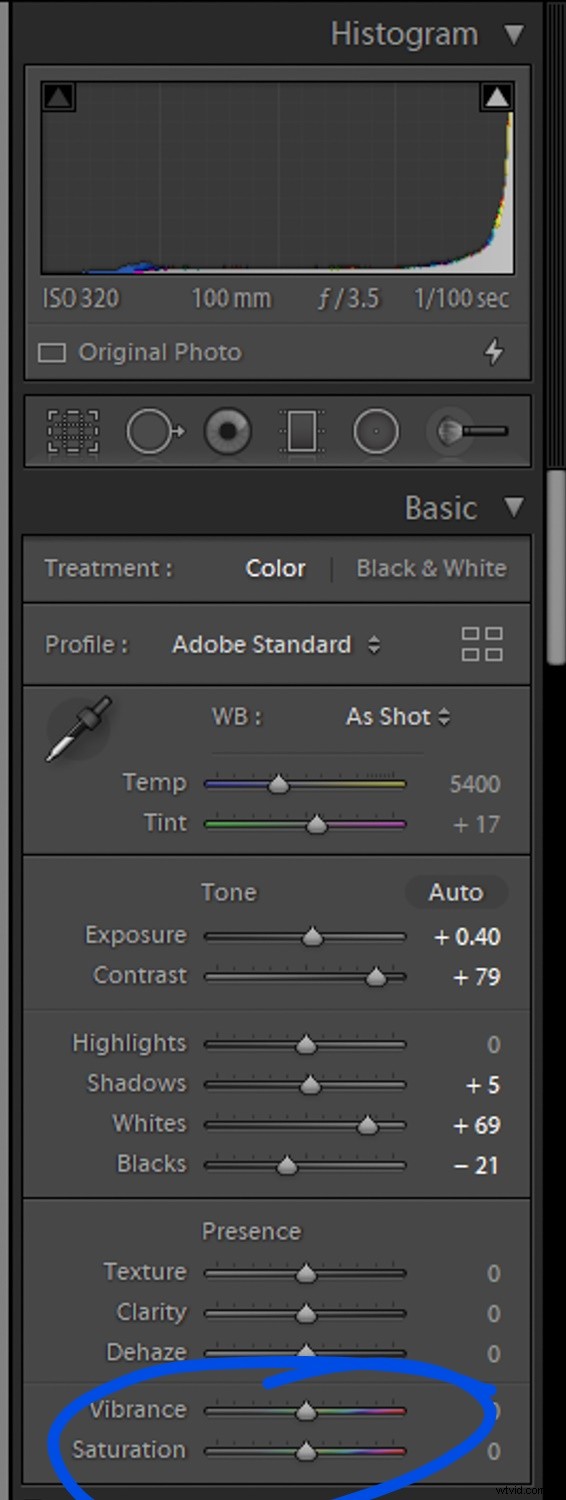Select the Spot Removal tool
Viewport: 566px width, 1500px height.
pyautogui.click(x=154, y=432)
